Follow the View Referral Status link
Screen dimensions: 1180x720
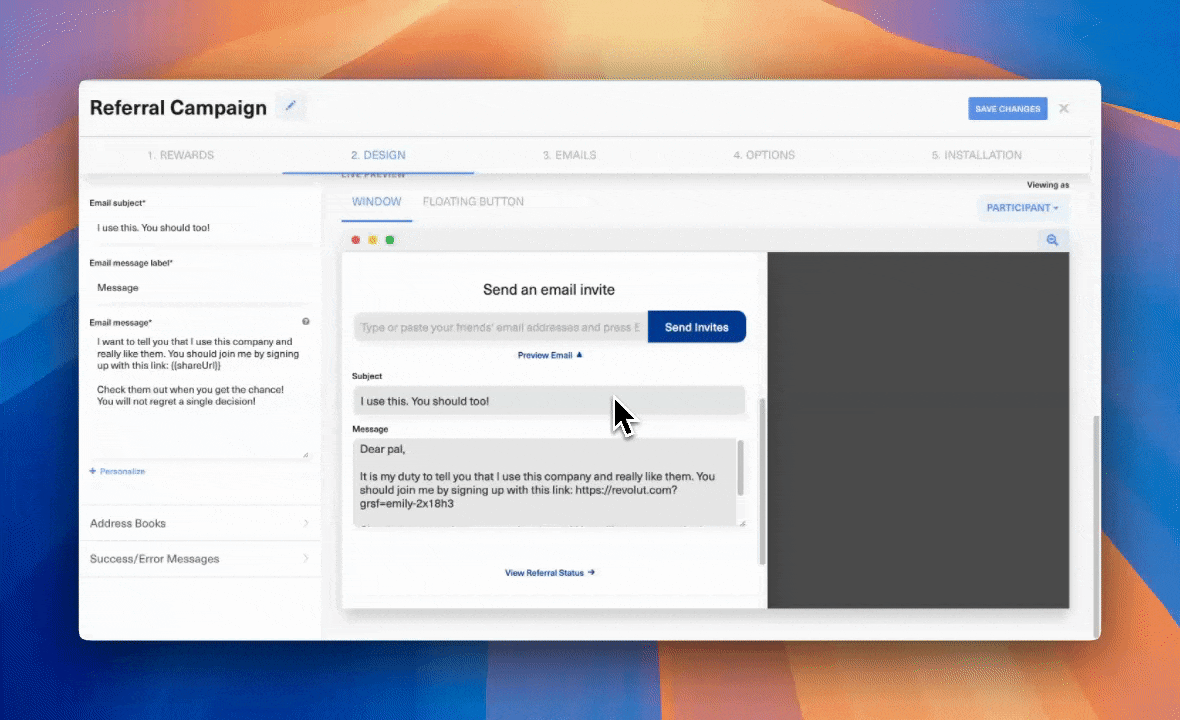tap(549, 572)
